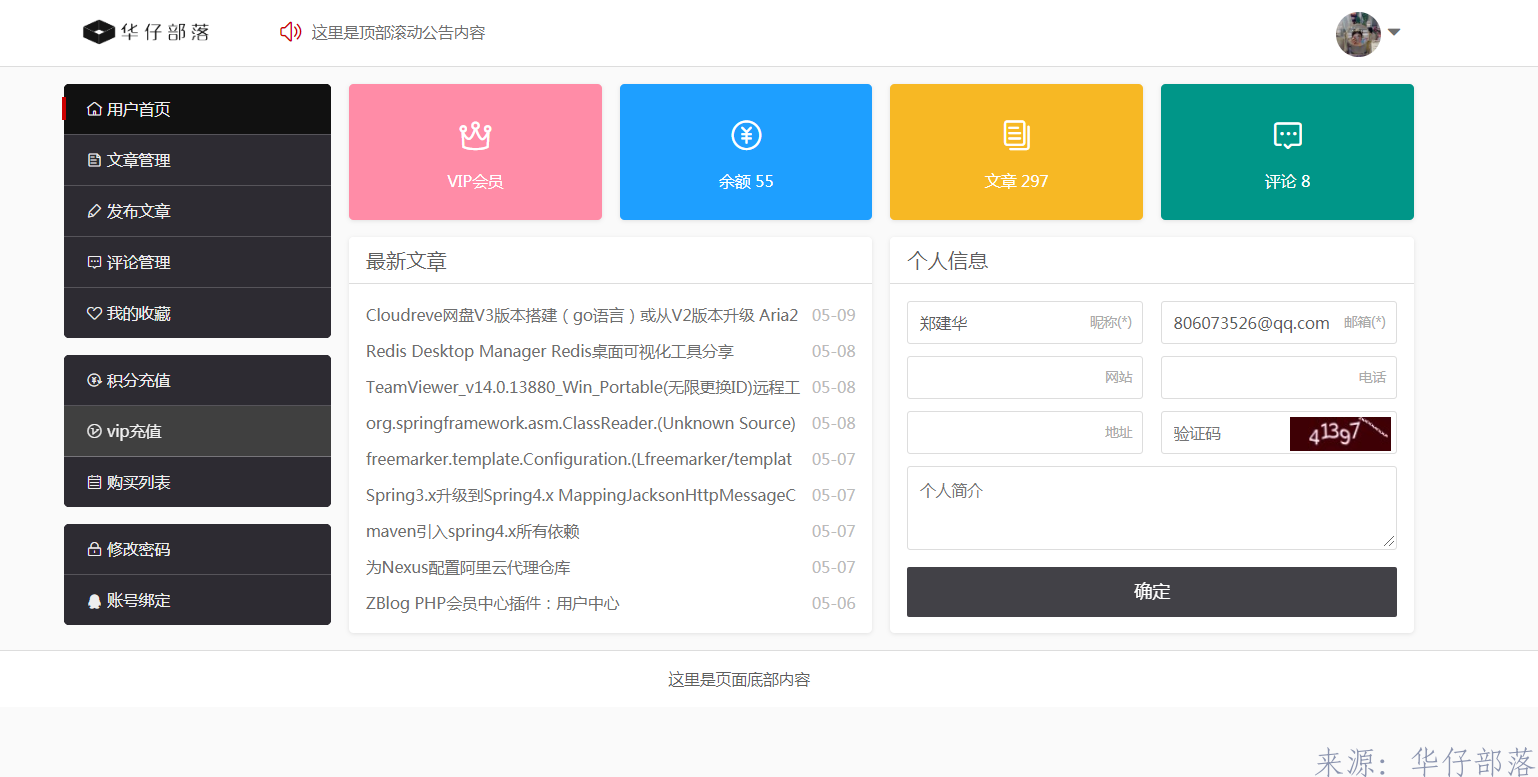Select 发布文章 from the sidebar
This screenshot has height=777, width=1538.
coord(138,211)
